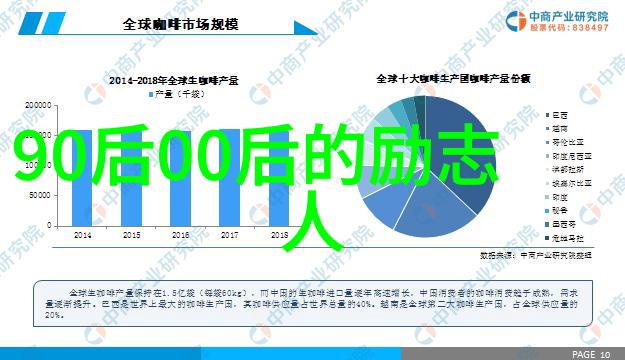Select the 2018 bar in the bar chart
This screenshot has height=360, width=625.
click(x=279, y=178)
